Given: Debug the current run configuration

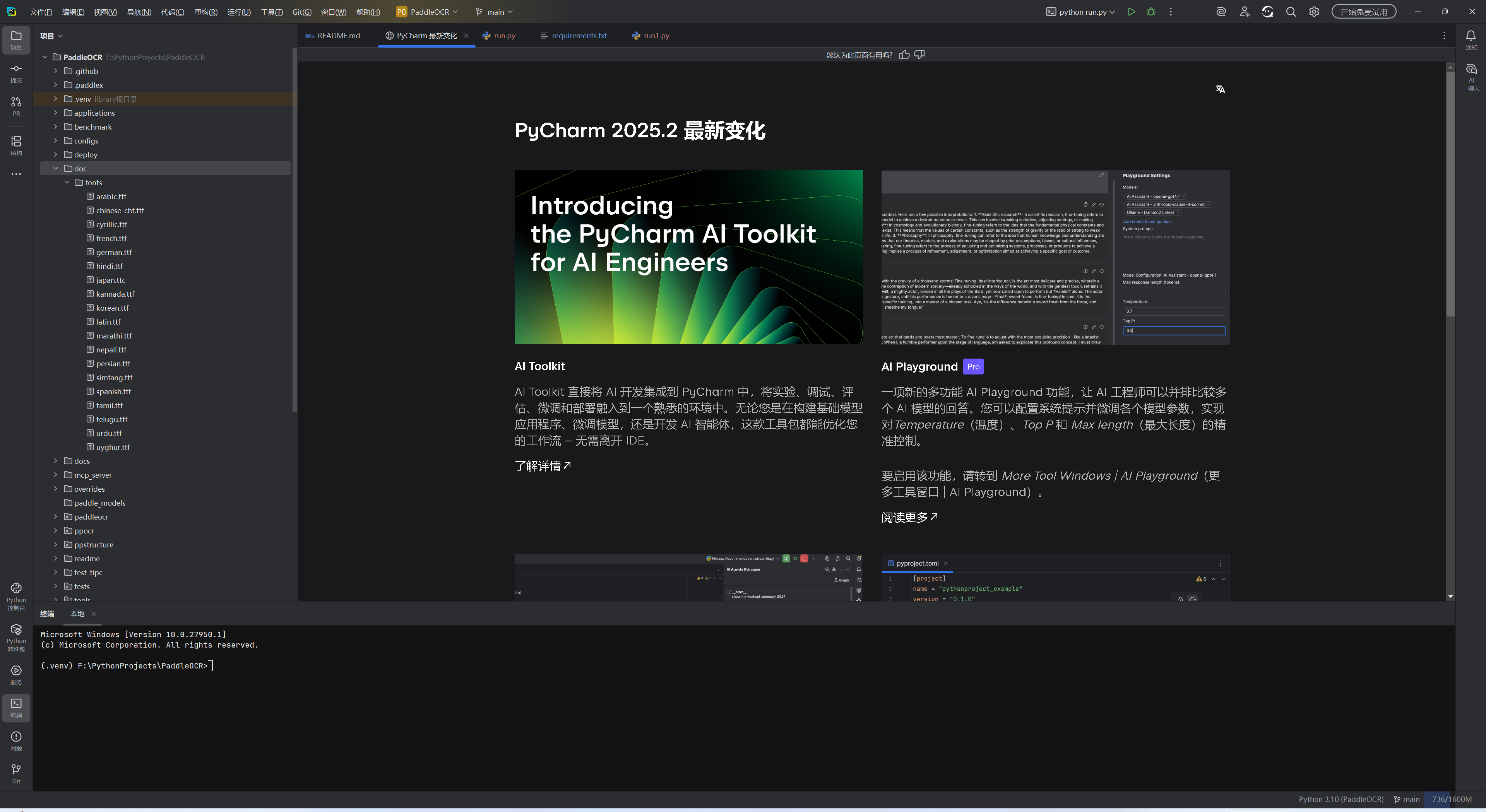Looking at the screenshot, I should 1151,12.
